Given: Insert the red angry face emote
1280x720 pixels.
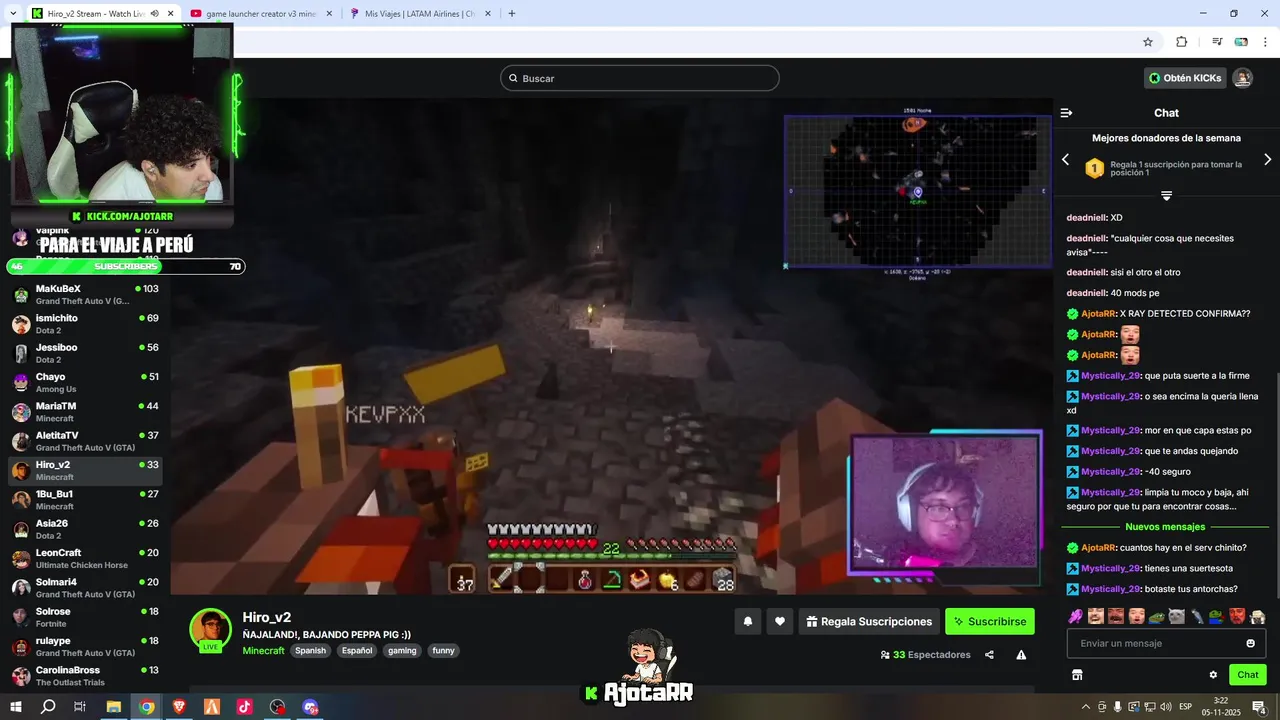Looking at the screenshot, I should pos(1237,616).
